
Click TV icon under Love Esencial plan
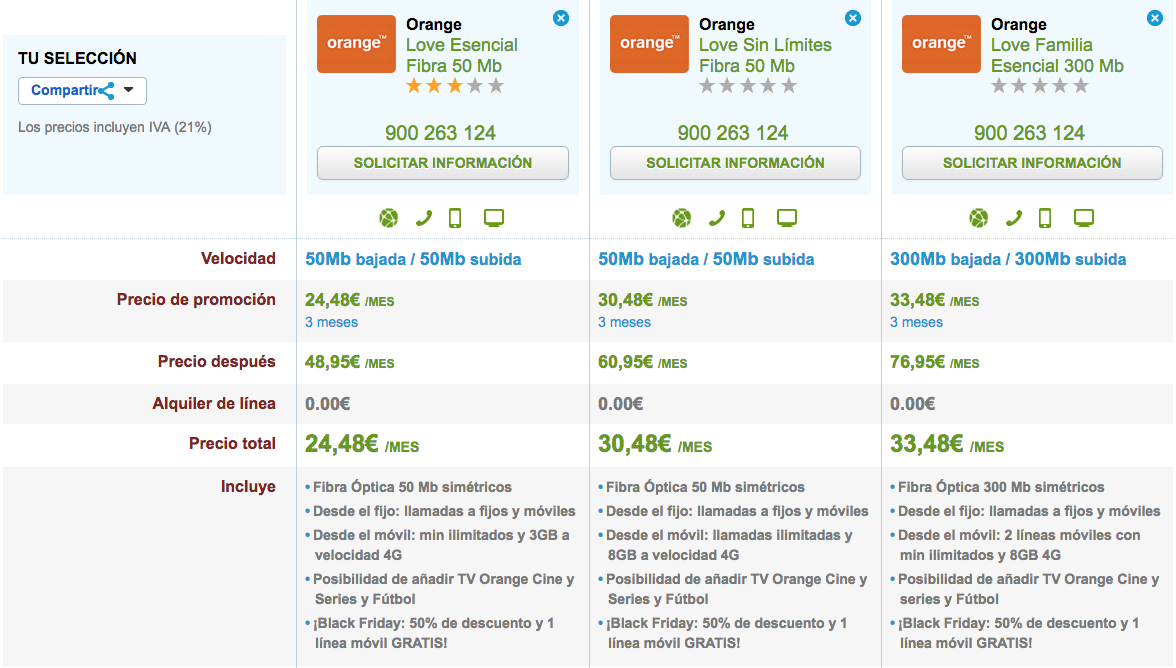(x=494, y=218)
